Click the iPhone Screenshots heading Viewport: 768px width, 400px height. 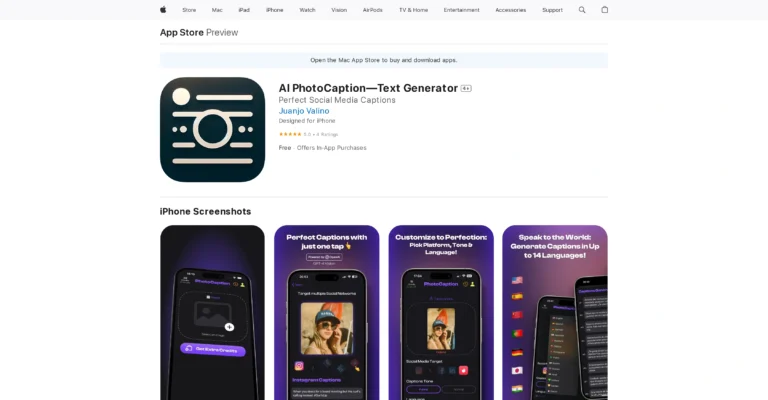[205, 212]
